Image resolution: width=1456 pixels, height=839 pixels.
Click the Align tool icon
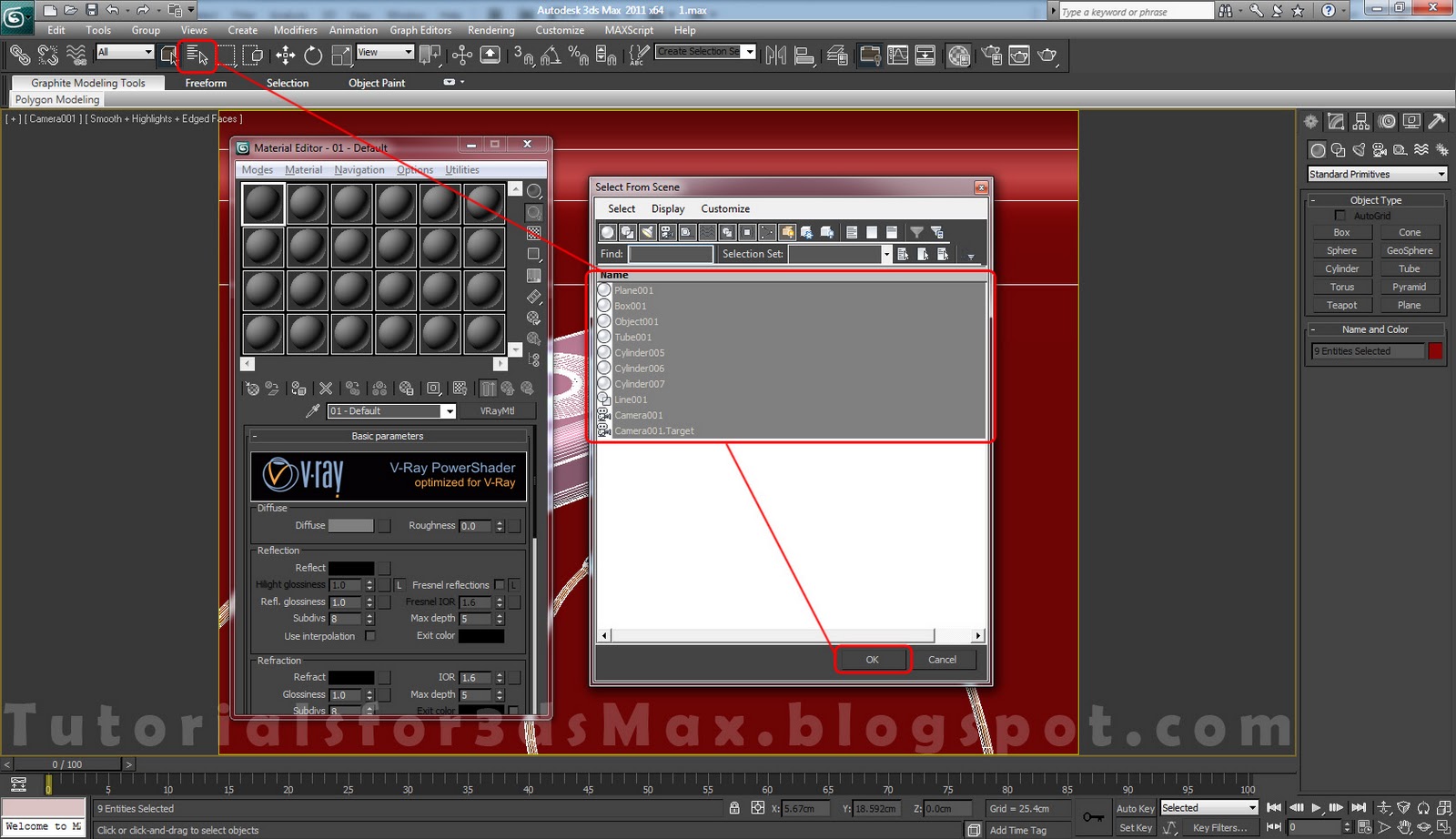click(x=804, y=56)
